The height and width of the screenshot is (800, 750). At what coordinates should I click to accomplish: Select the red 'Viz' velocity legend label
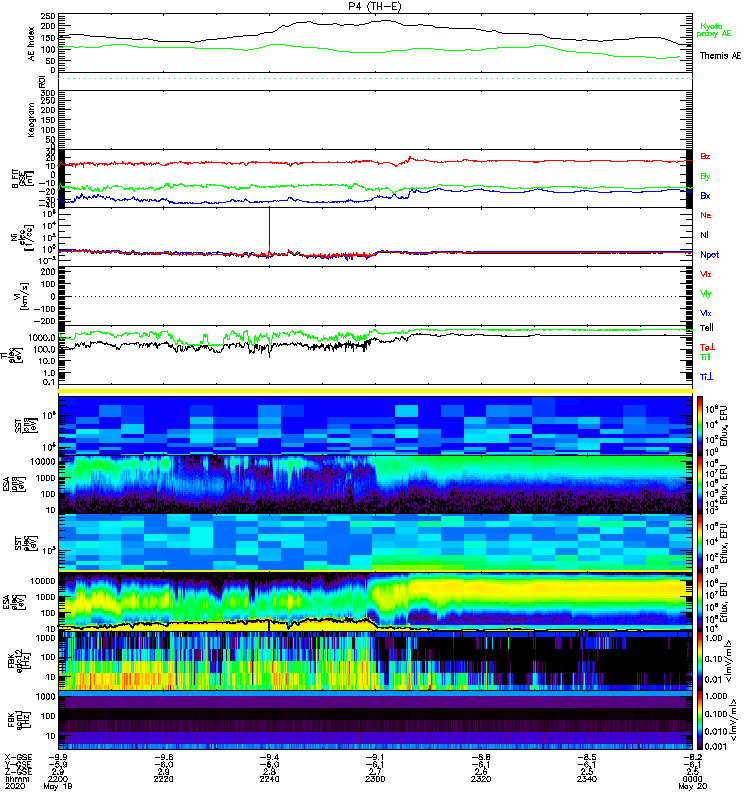(706, 274)
